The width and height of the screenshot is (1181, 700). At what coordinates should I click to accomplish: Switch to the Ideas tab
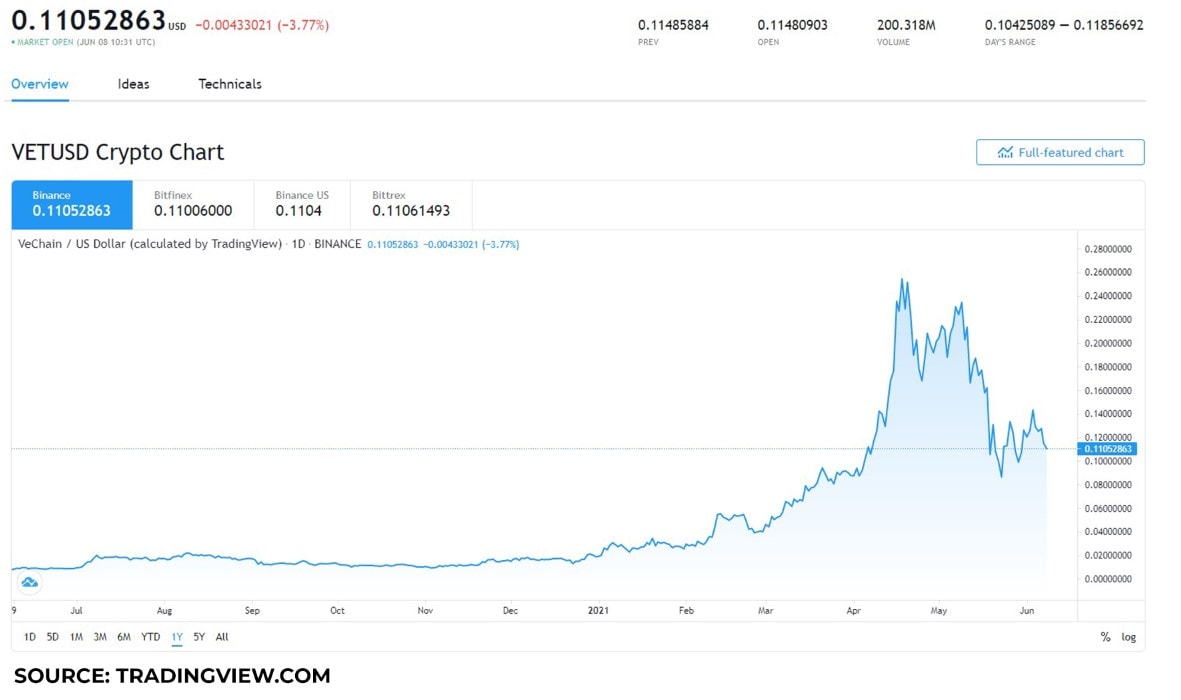coord(133,84)
